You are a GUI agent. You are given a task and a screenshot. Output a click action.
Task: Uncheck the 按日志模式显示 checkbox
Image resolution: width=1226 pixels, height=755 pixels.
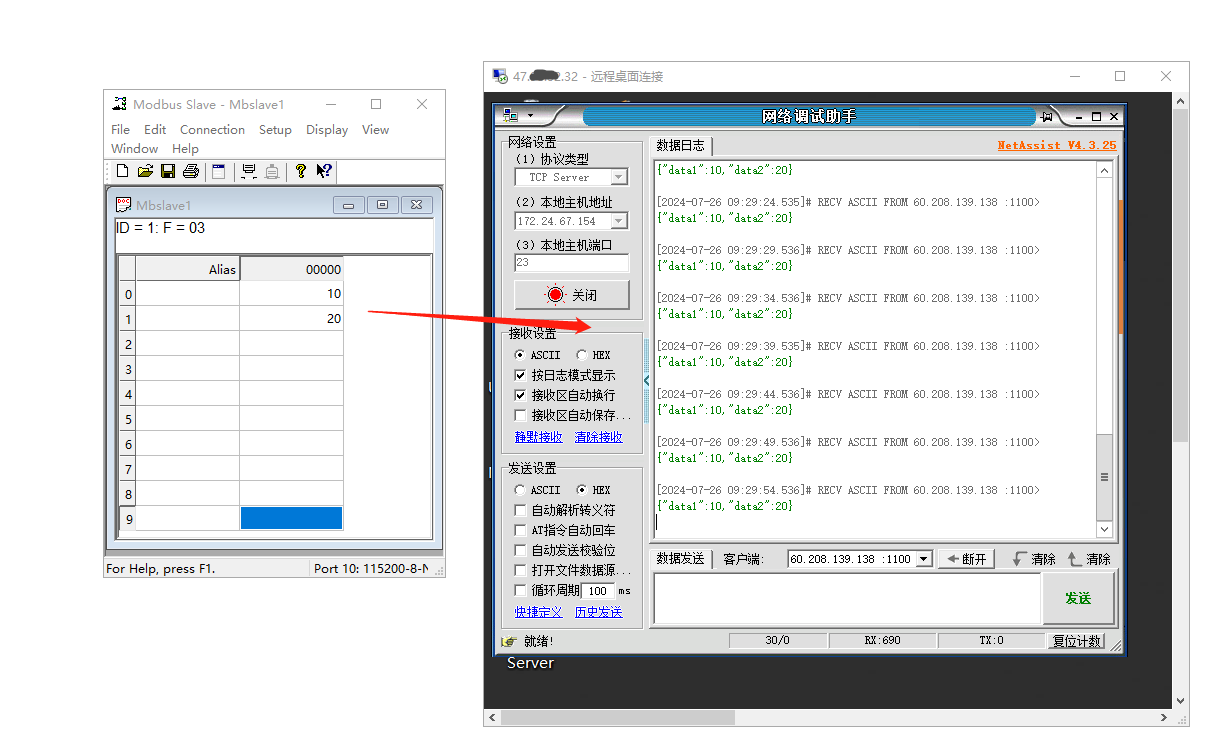(520, 375)
